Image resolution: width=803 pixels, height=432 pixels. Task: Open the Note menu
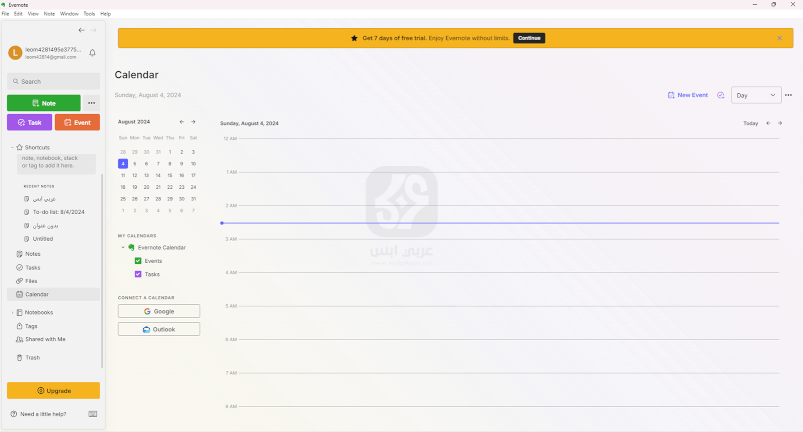tap(49, 14)
